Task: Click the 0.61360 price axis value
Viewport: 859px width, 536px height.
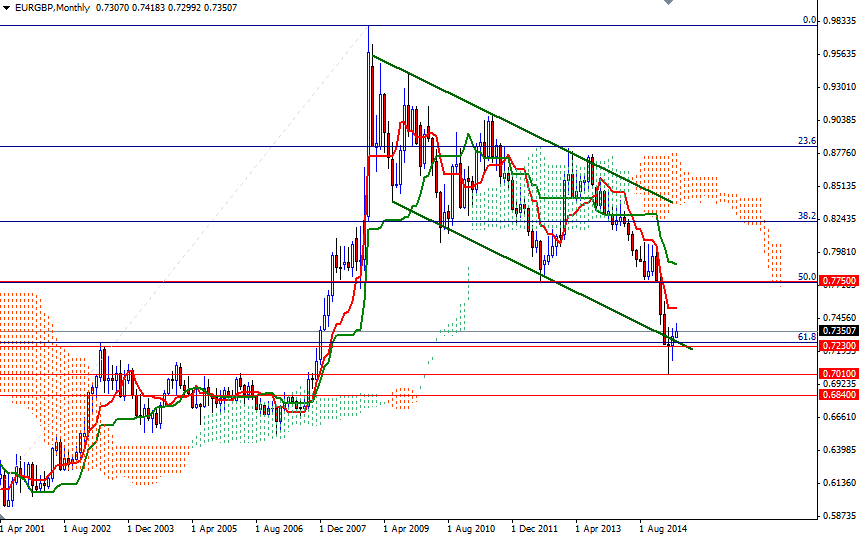Action: pyautogui.click(x=839, y=482)
